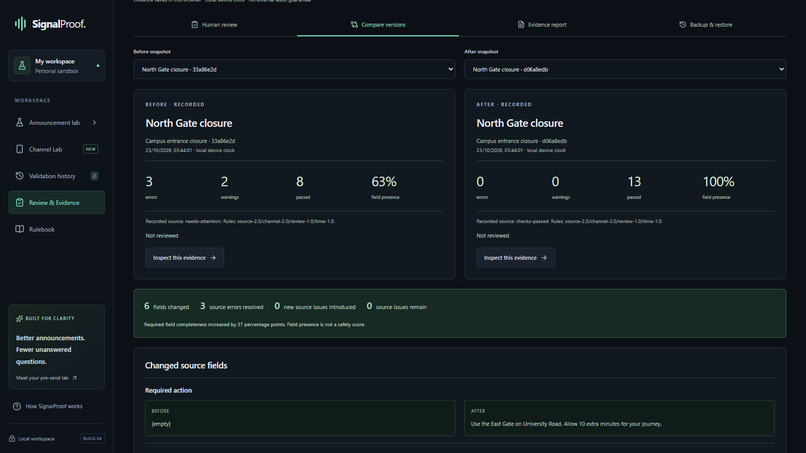Click the BUILD 84 badge
The height and width of the screenshot is (453, 806).
point(93,439)
